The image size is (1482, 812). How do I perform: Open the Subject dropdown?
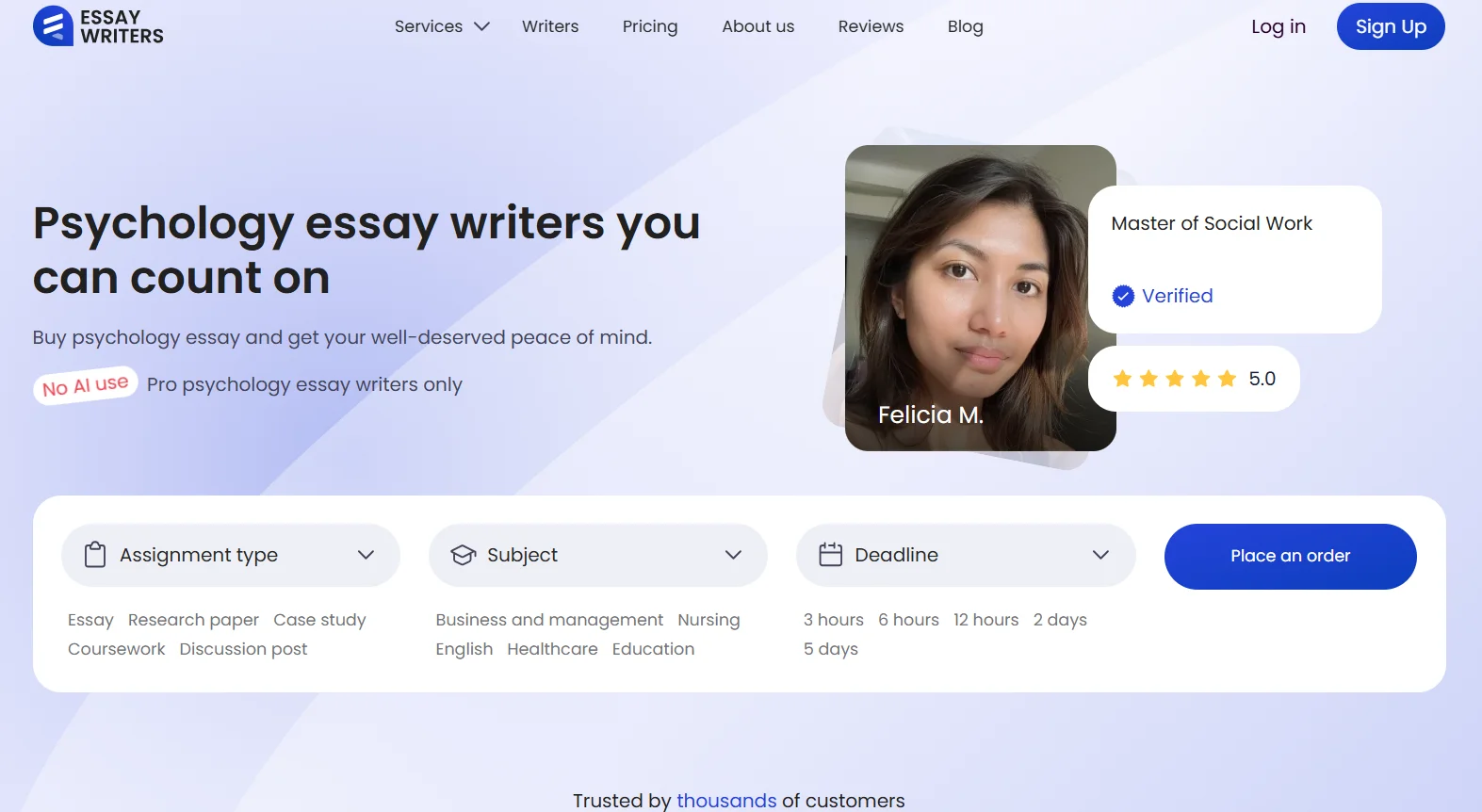598,555
